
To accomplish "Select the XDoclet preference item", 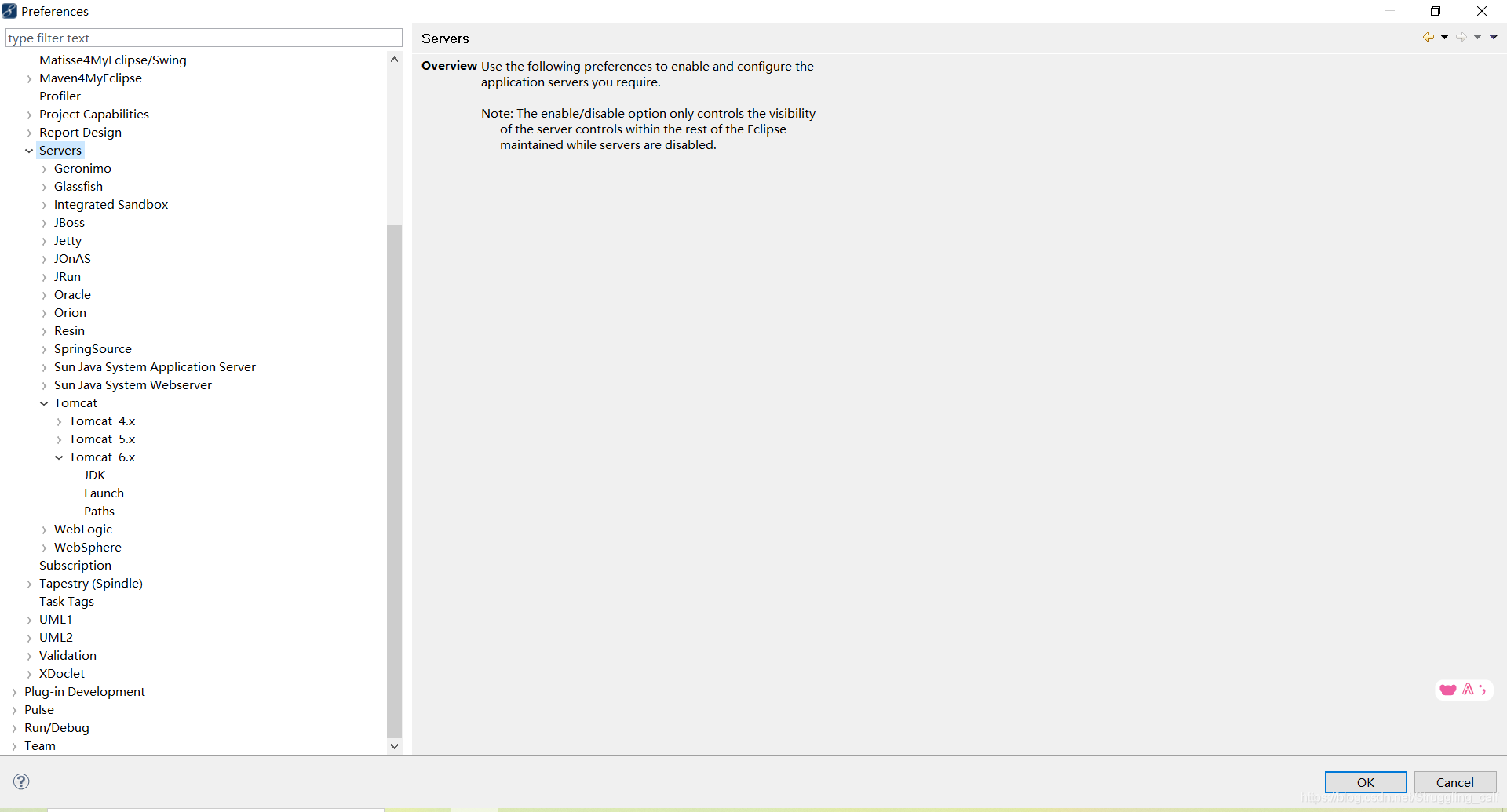I will point(62,674).
